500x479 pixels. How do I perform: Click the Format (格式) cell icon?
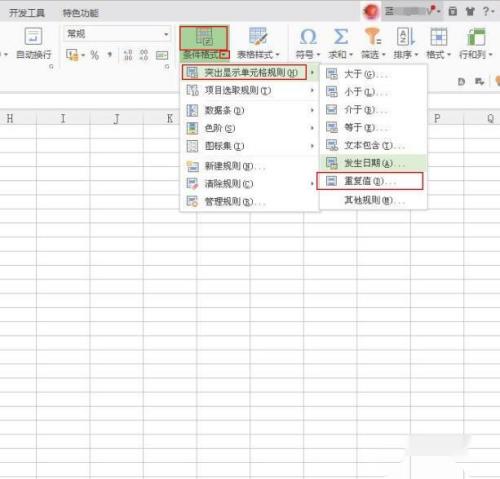point(439,36)
